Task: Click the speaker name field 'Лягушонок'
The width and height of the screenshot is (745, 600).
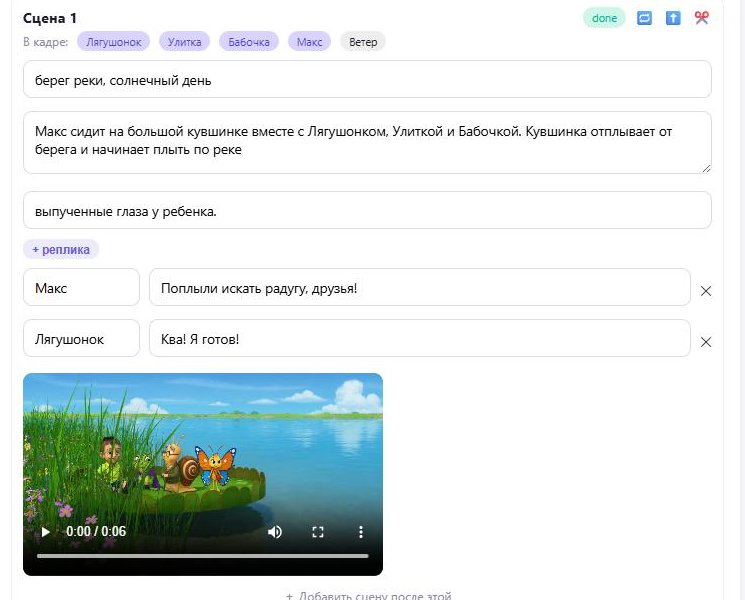Action: (x=81, y=338)
